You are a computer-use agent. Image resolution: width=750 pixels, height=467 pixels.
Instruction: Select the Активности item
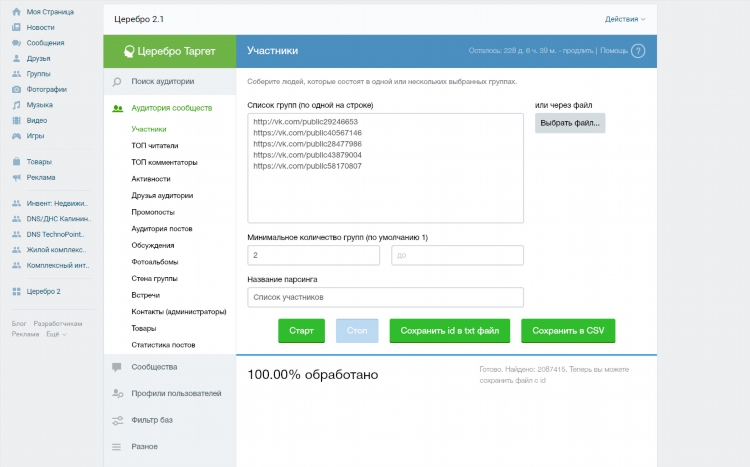coord(151,179)
